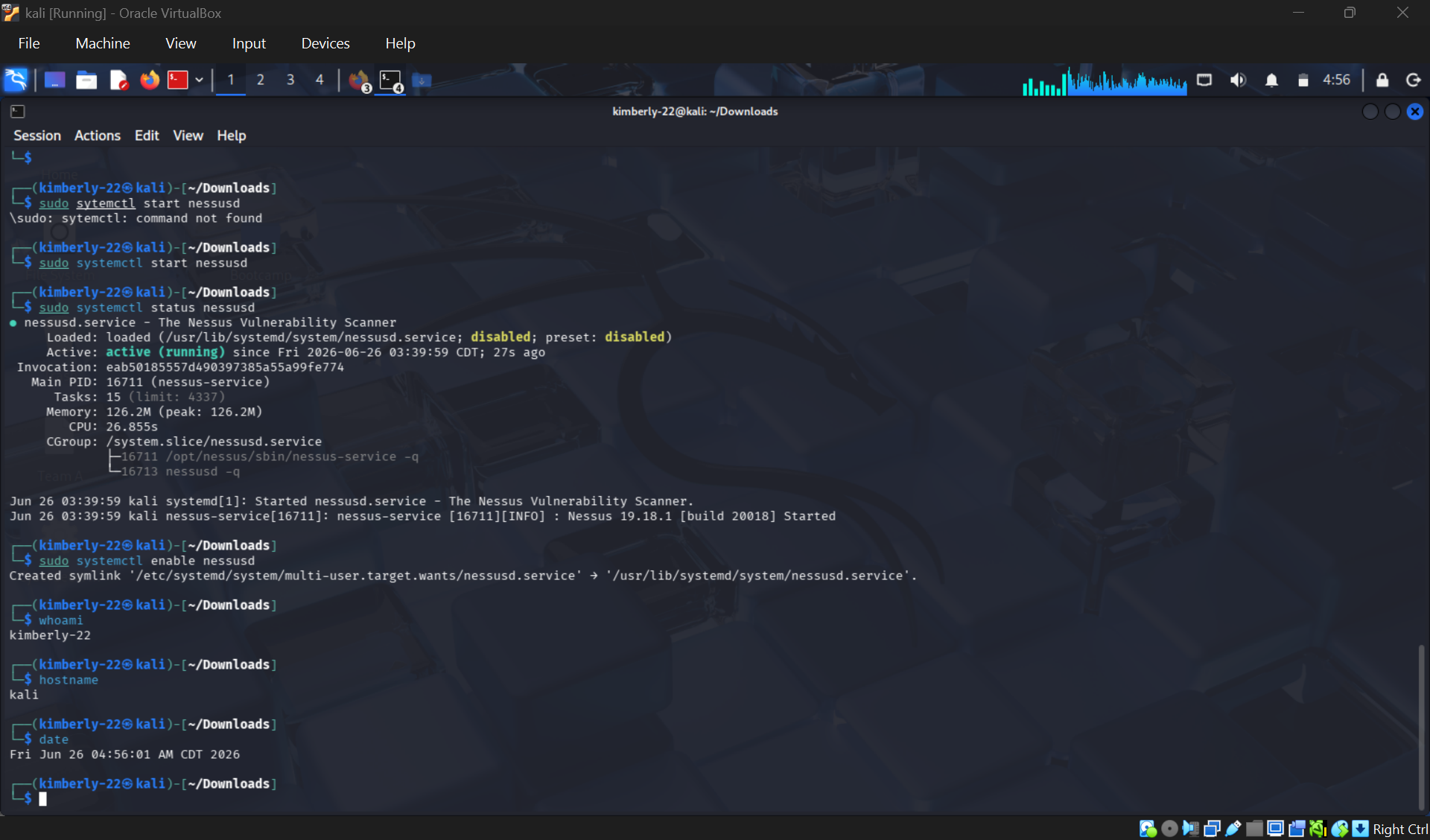This screenshot has height=840, width=1430.
Task: Open the terminal Edit menu
Action: point(147,136)
